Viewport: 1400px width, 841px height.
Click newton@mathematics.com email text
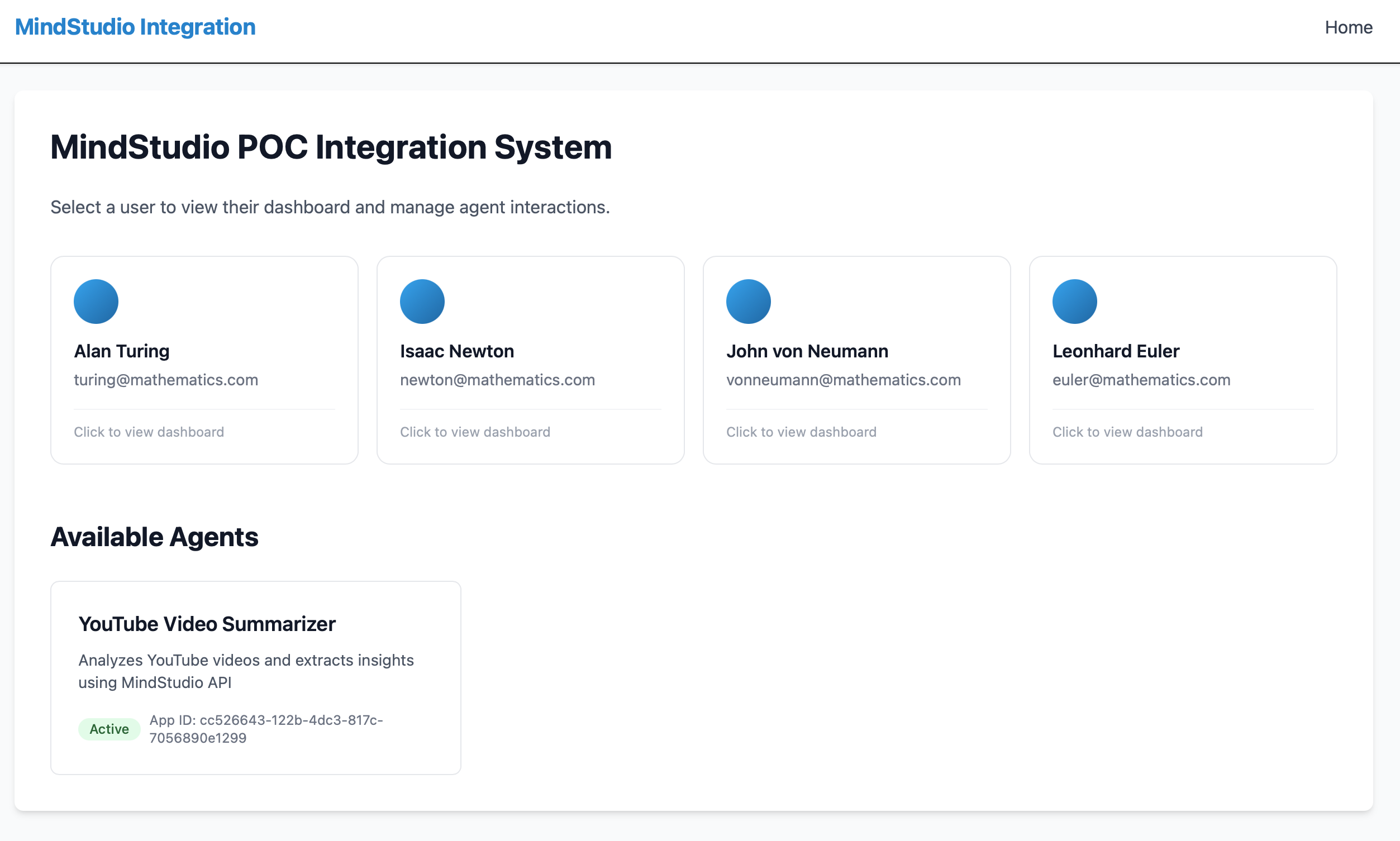(x=497, y=380)
